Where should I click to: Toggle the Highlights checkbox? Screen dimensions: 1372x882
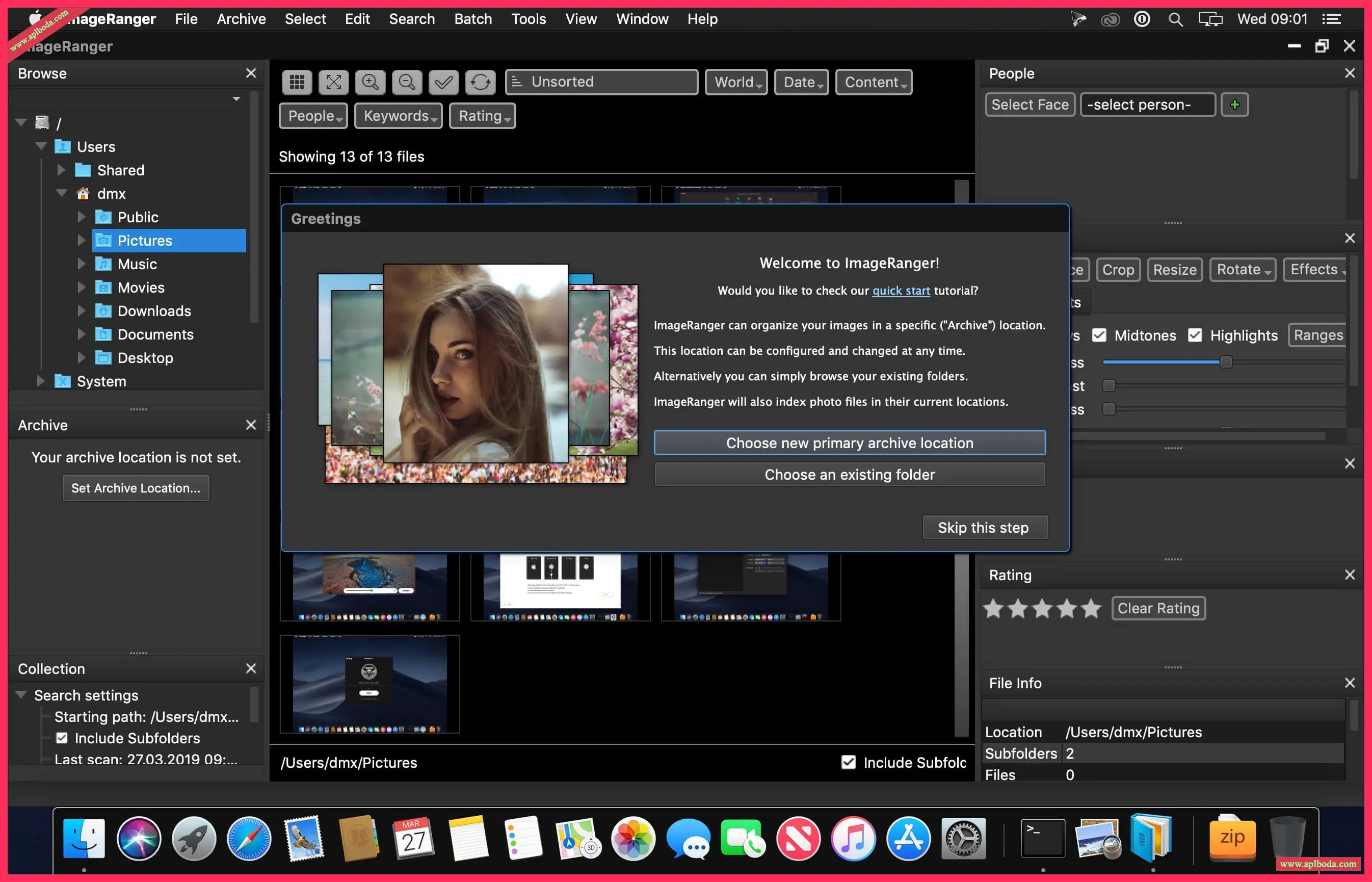coord(1195,335)
